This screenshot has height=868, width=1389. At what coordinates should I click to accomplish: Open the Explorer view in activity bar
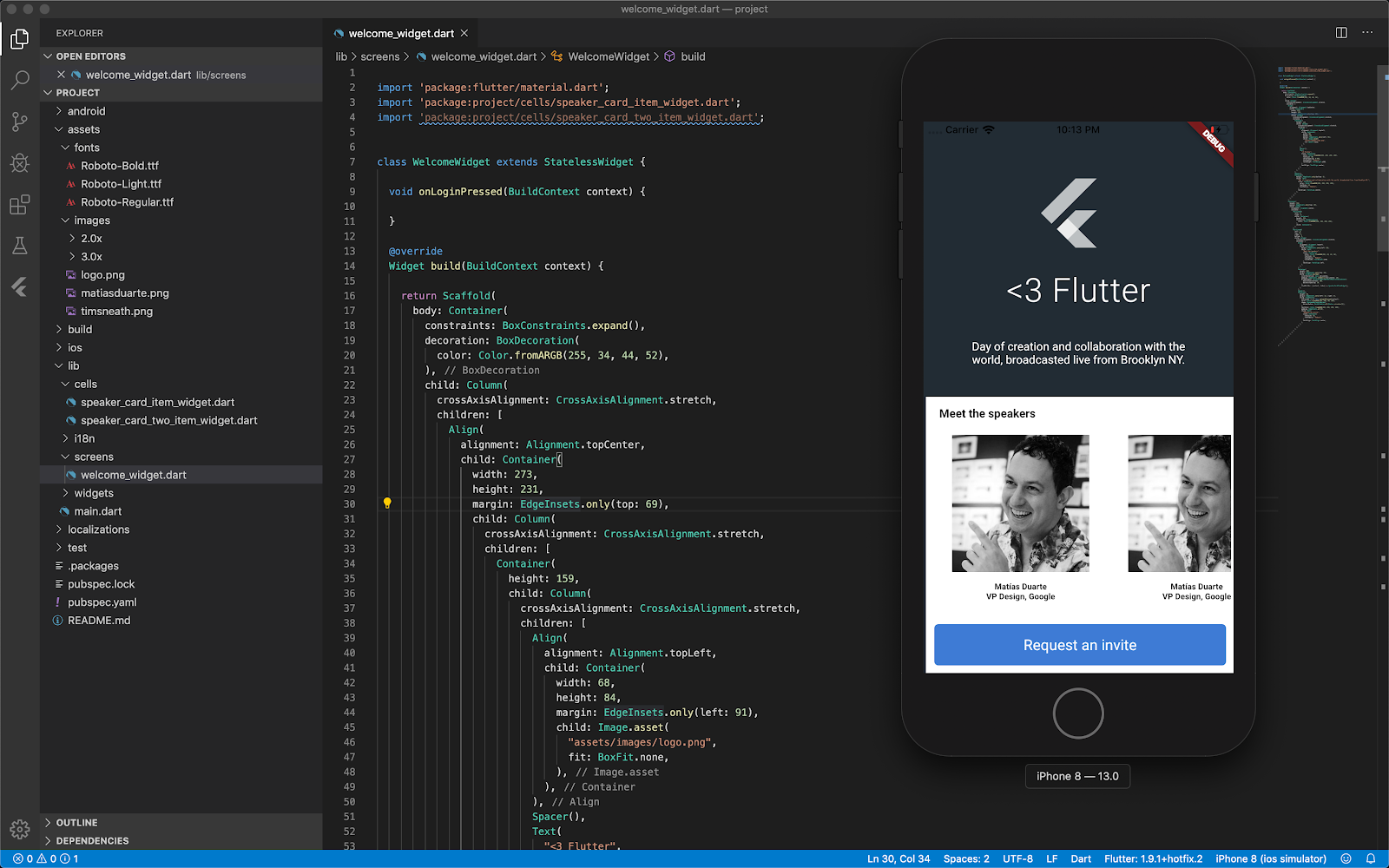(19, 39)
